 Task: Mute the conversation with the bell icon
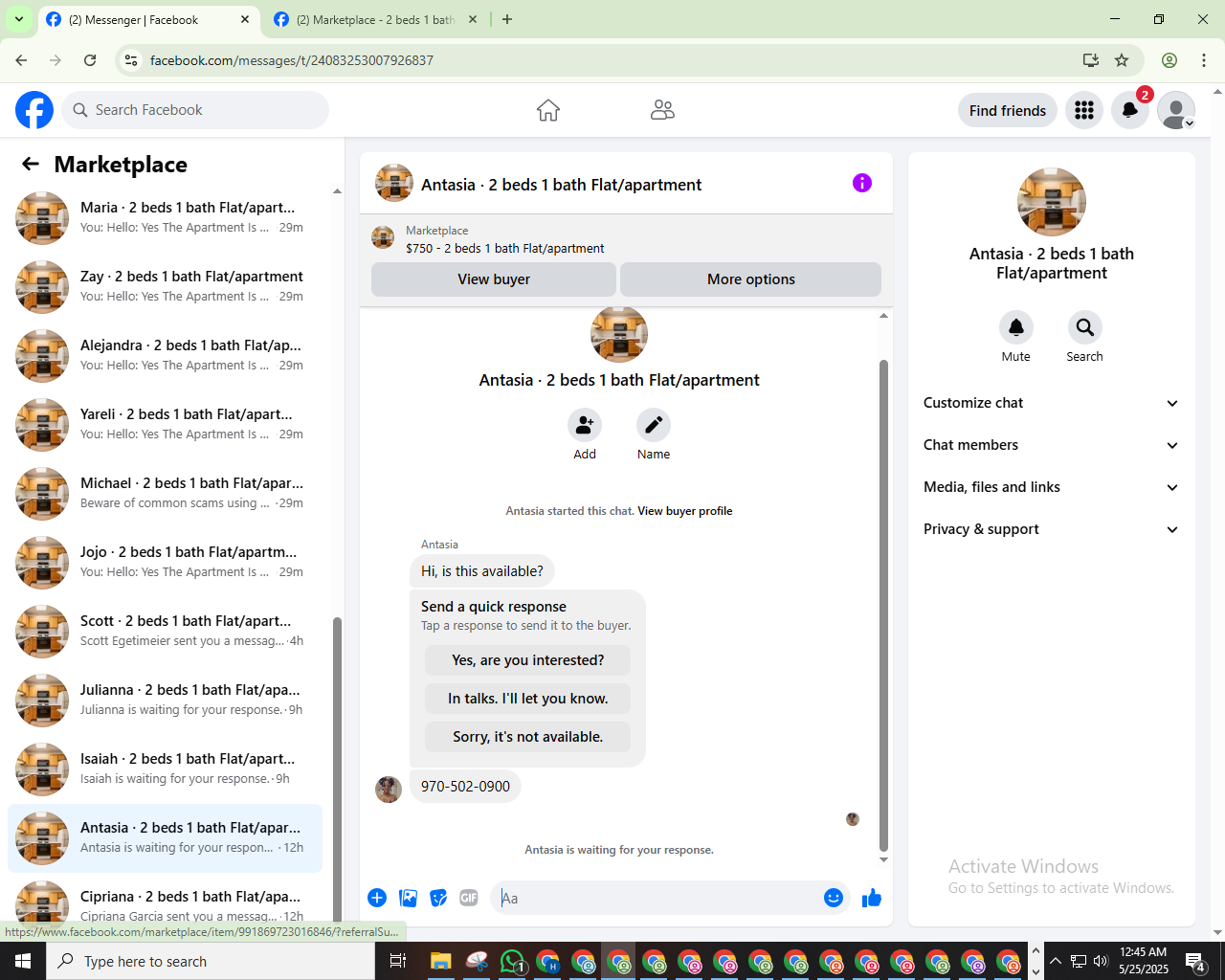point(1016,327)
